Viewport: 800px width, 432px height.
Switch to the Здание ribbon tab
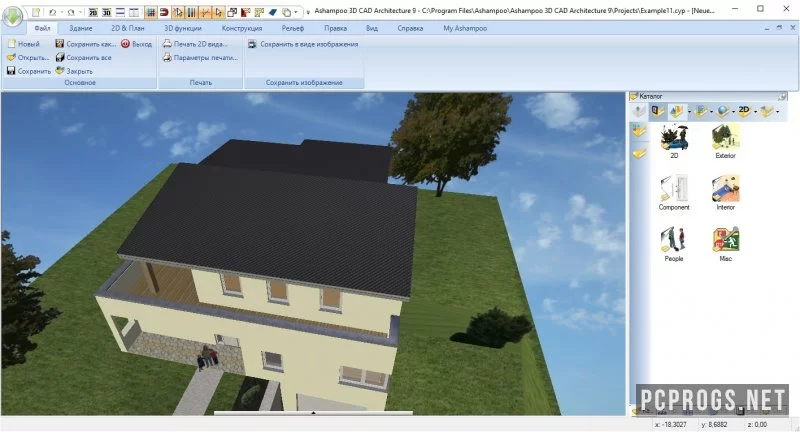81,28
